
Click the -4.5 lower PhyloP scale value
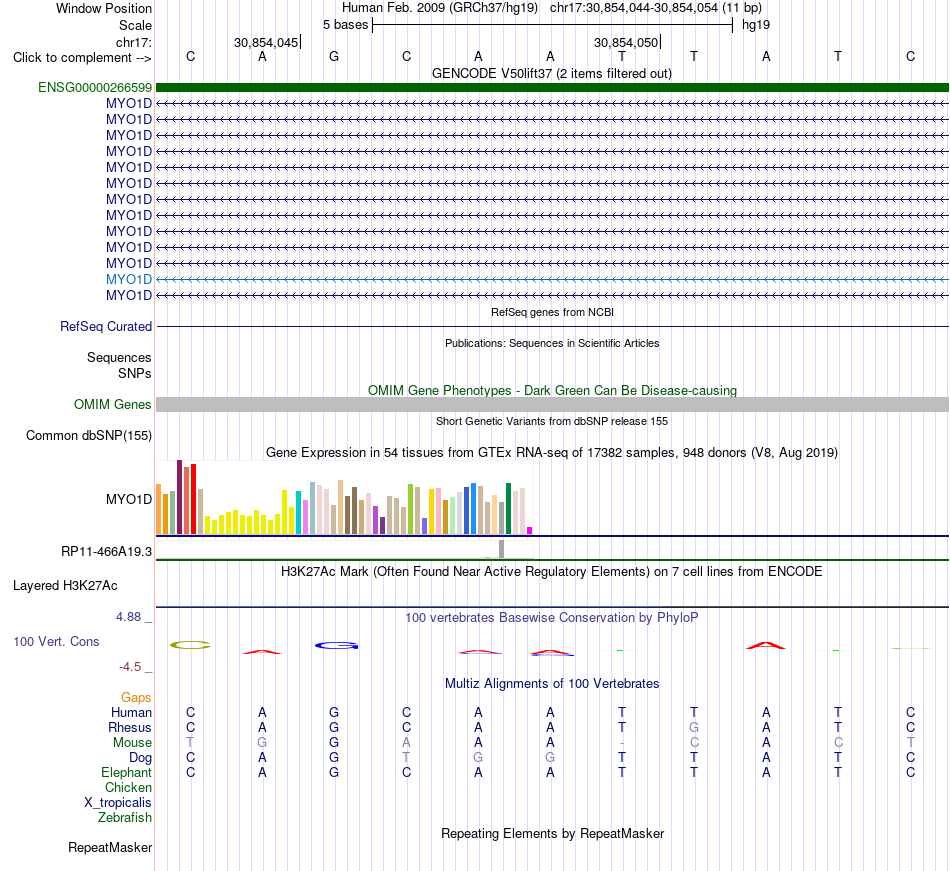click(x=130, y=667)
